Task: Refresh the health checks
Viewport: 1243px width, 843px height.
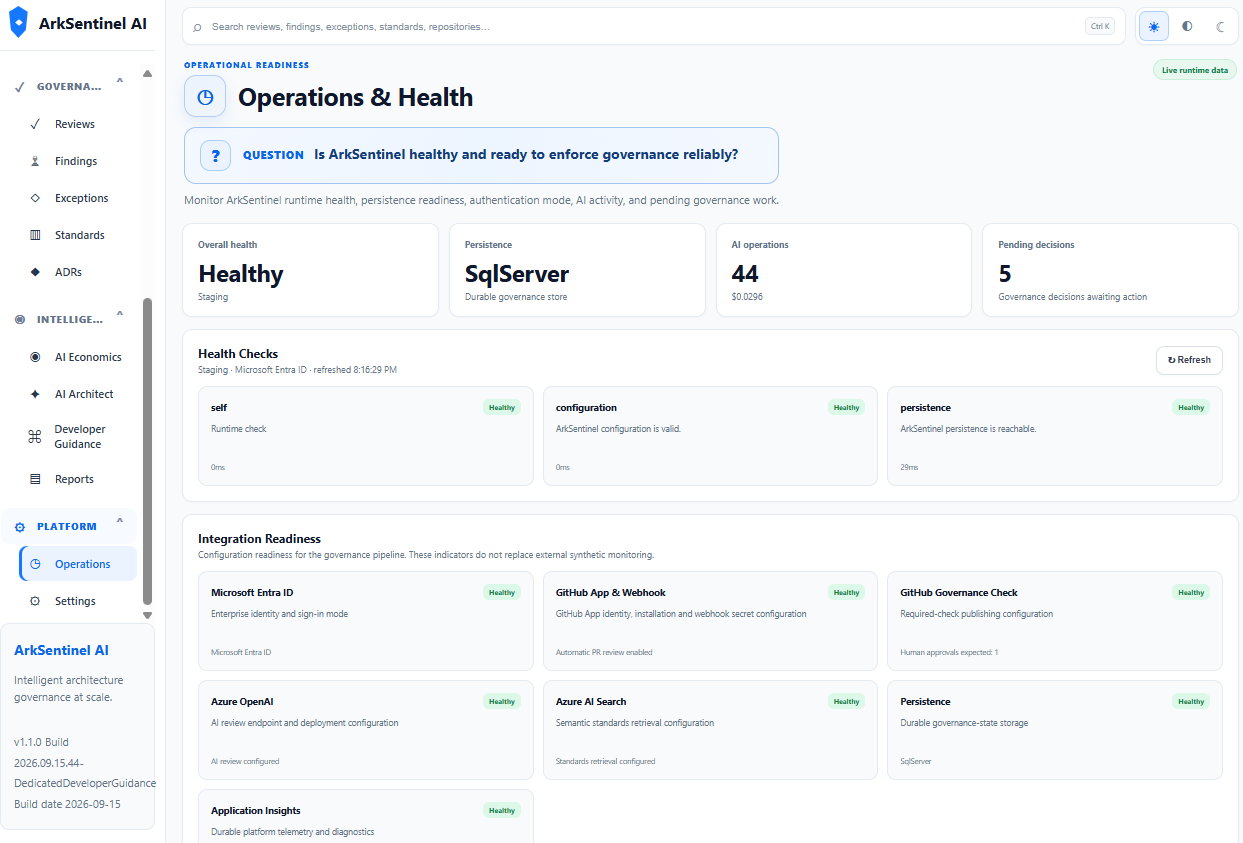Action: 1189,360
